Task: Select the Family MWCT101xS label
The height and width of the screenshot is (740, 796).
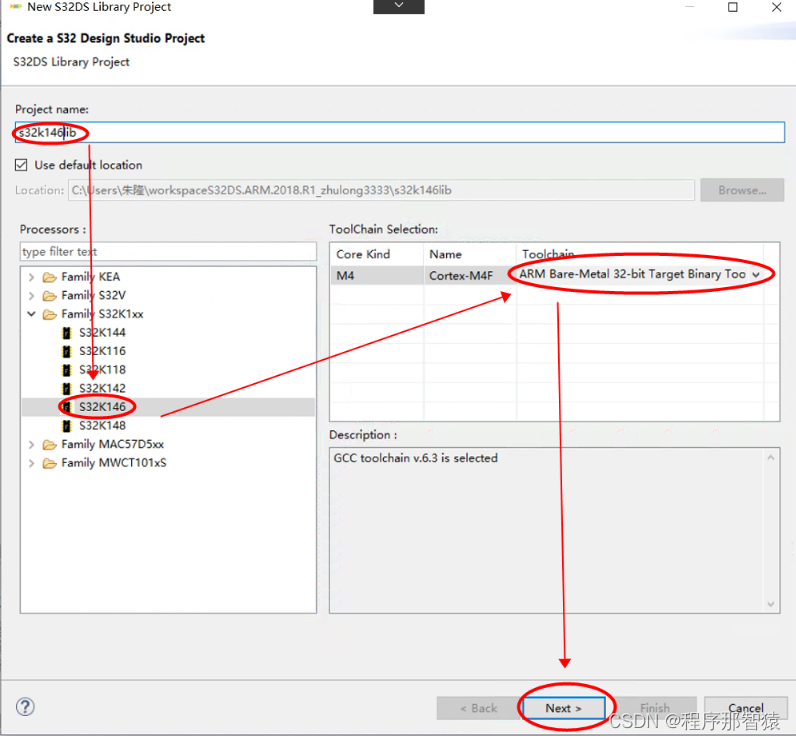Action: [x=114, y=463]
